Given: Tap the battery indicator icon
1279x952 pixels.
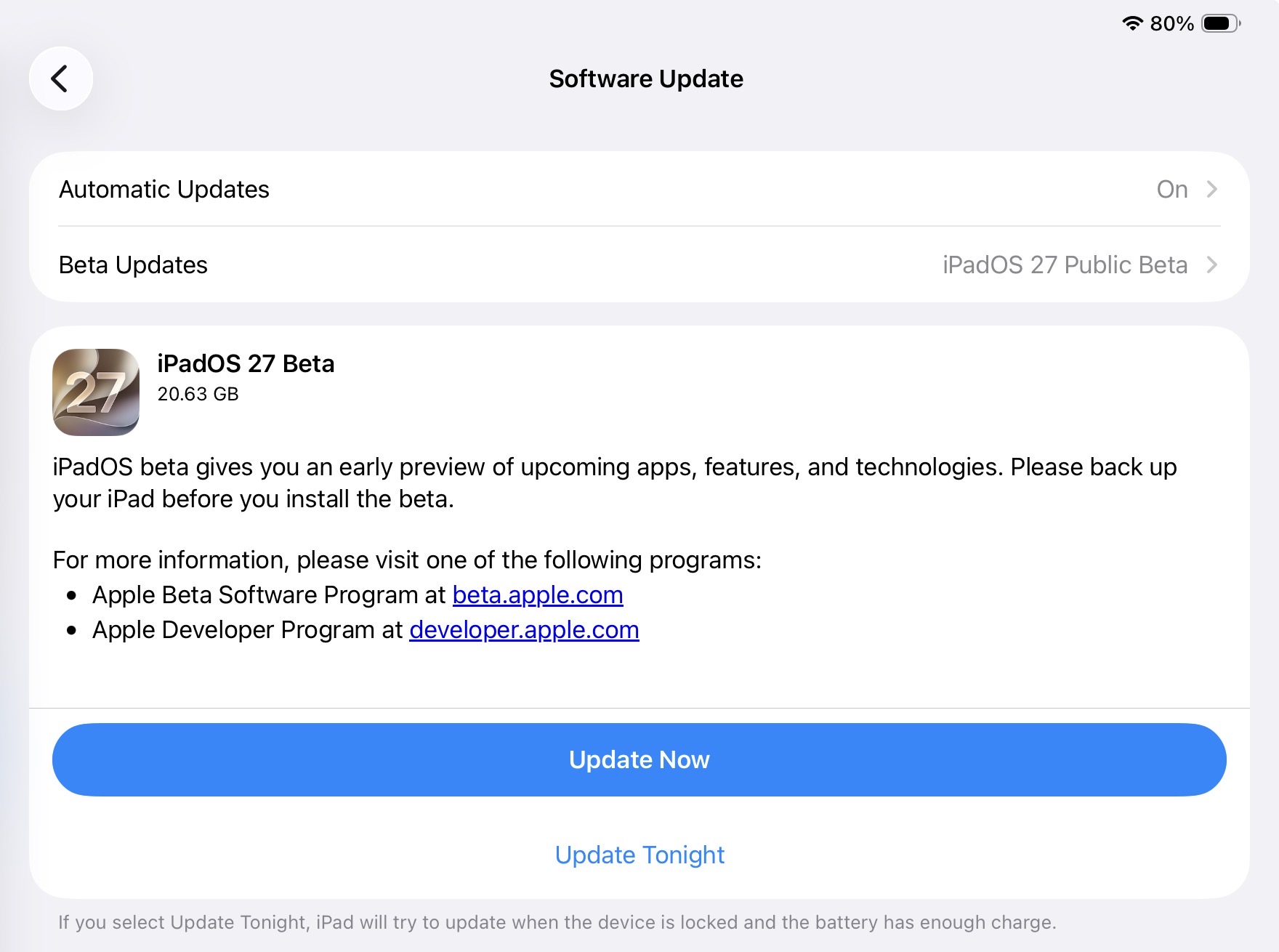Looking at the screenshot, I should (1221, 23).
